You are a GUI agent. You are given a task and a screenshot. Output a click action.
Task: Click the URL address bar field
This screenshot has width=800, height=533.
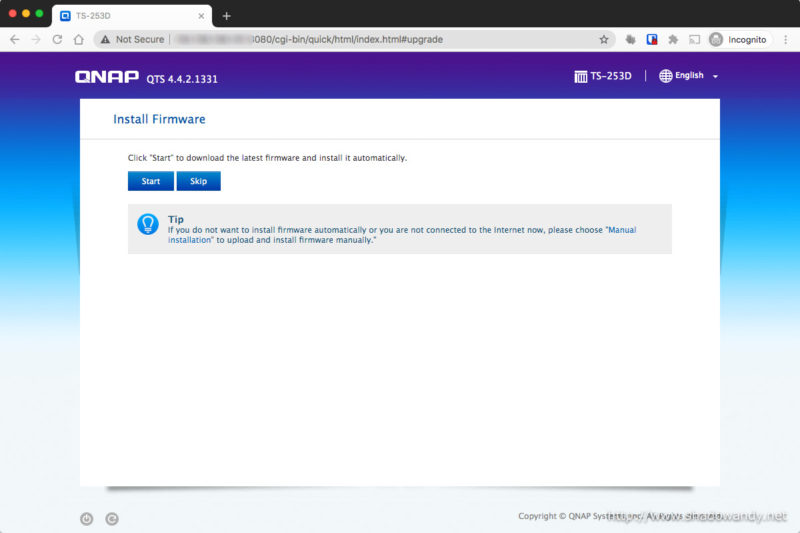point(380,39)
